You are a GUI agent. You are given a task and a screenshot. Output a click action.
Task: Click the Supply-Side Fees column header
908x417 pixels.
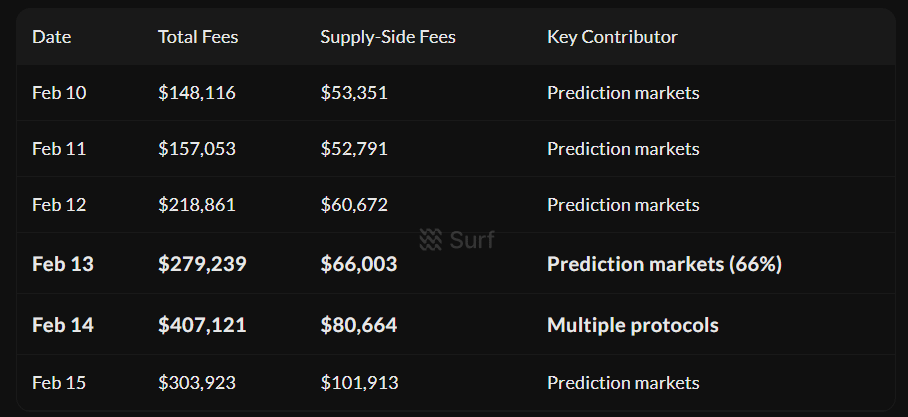point(388,37)
